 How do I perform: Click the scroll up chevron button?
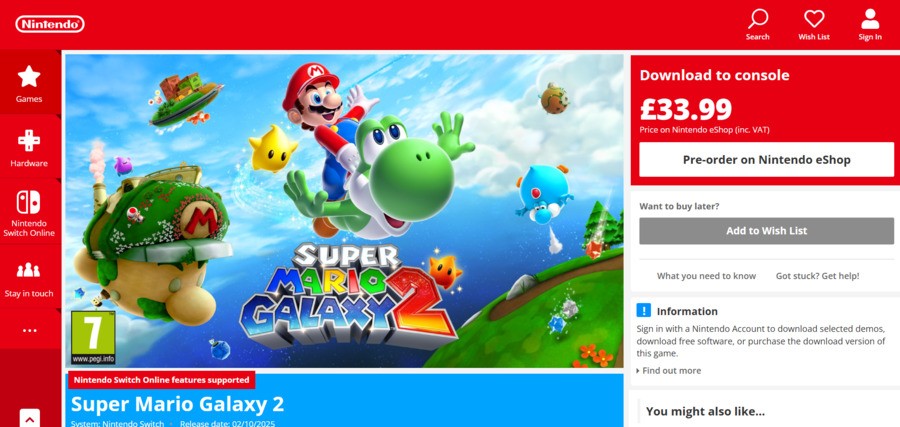[29, 418]
